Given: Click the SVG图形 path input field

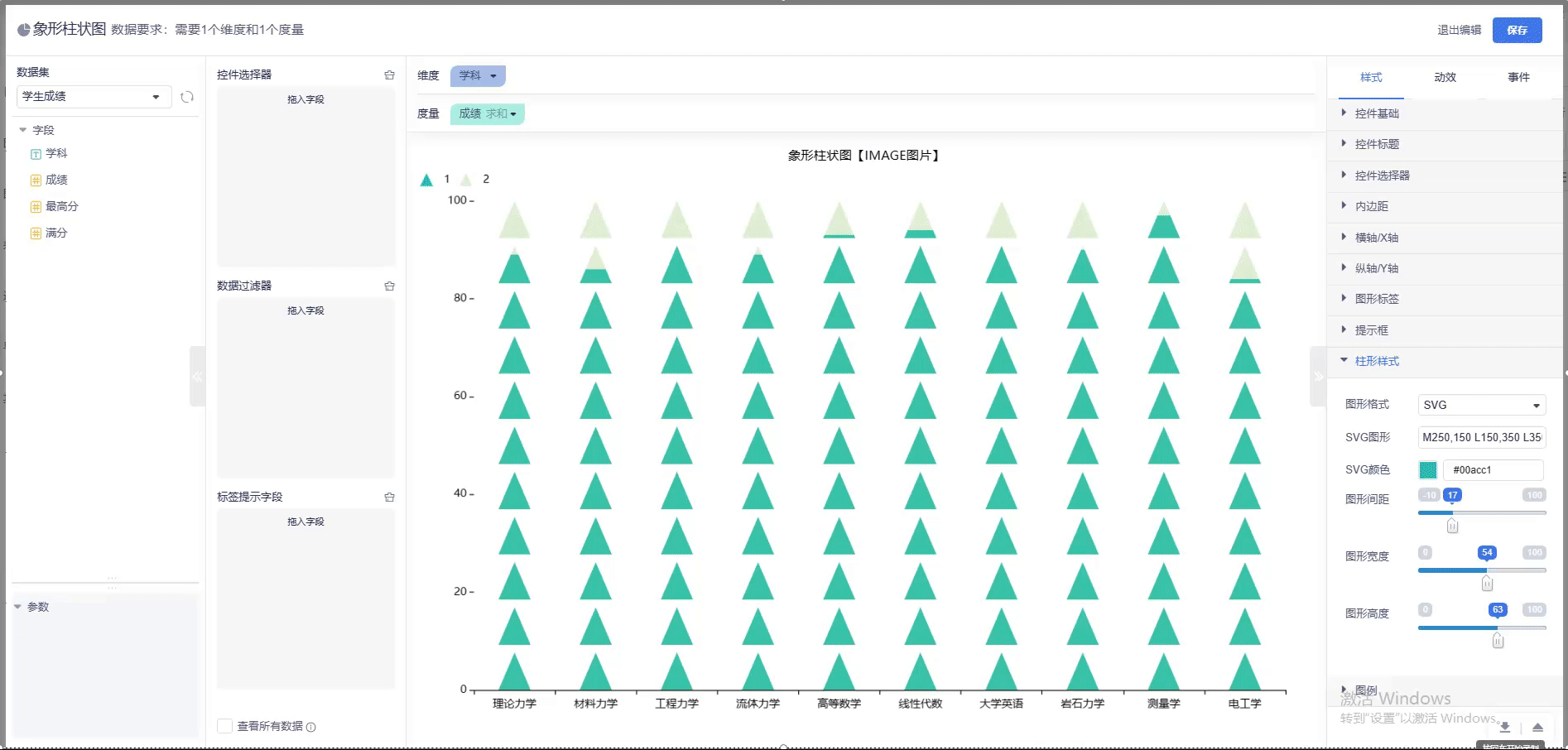Looking at the screenshot, I should click(x=1481, y=437).
